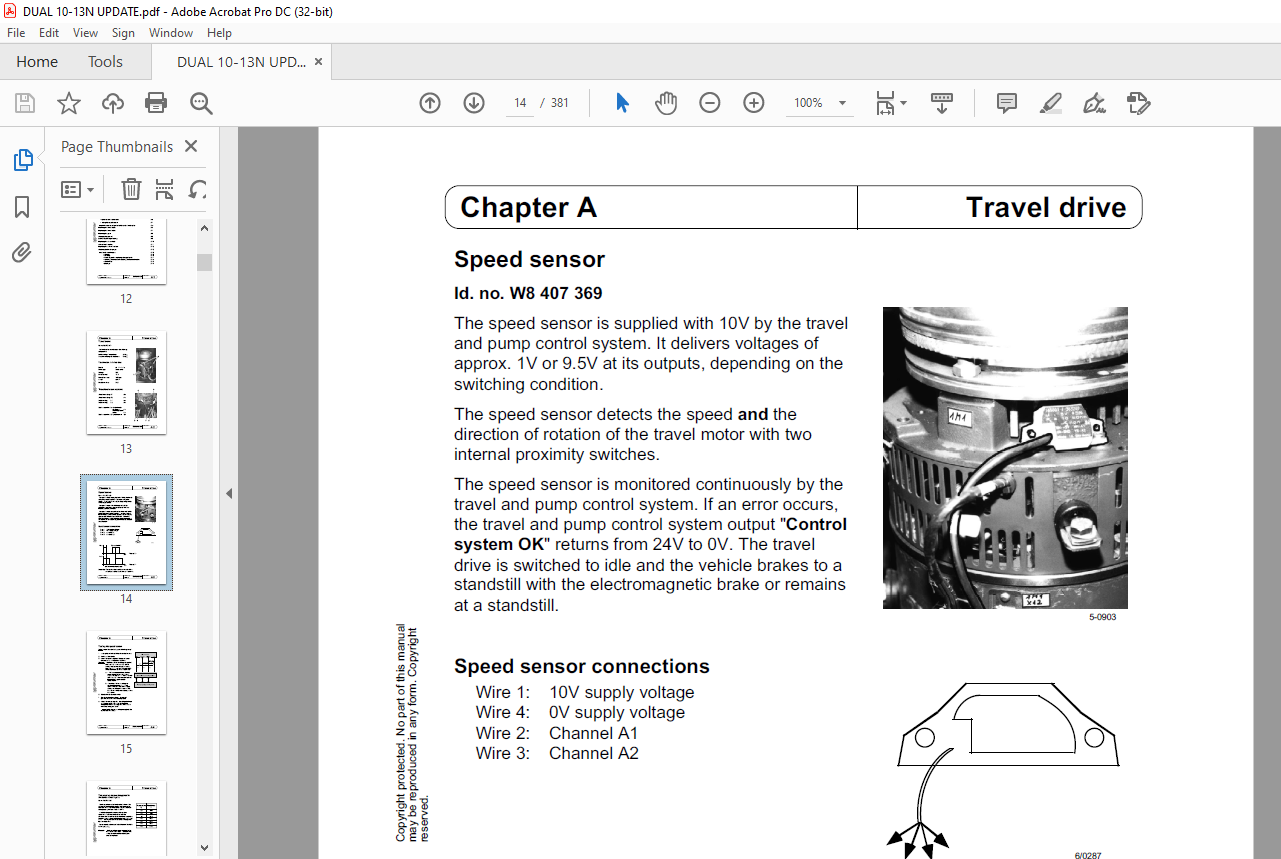Go to next page with the down arrow
1281x859 pixels.
474,103
